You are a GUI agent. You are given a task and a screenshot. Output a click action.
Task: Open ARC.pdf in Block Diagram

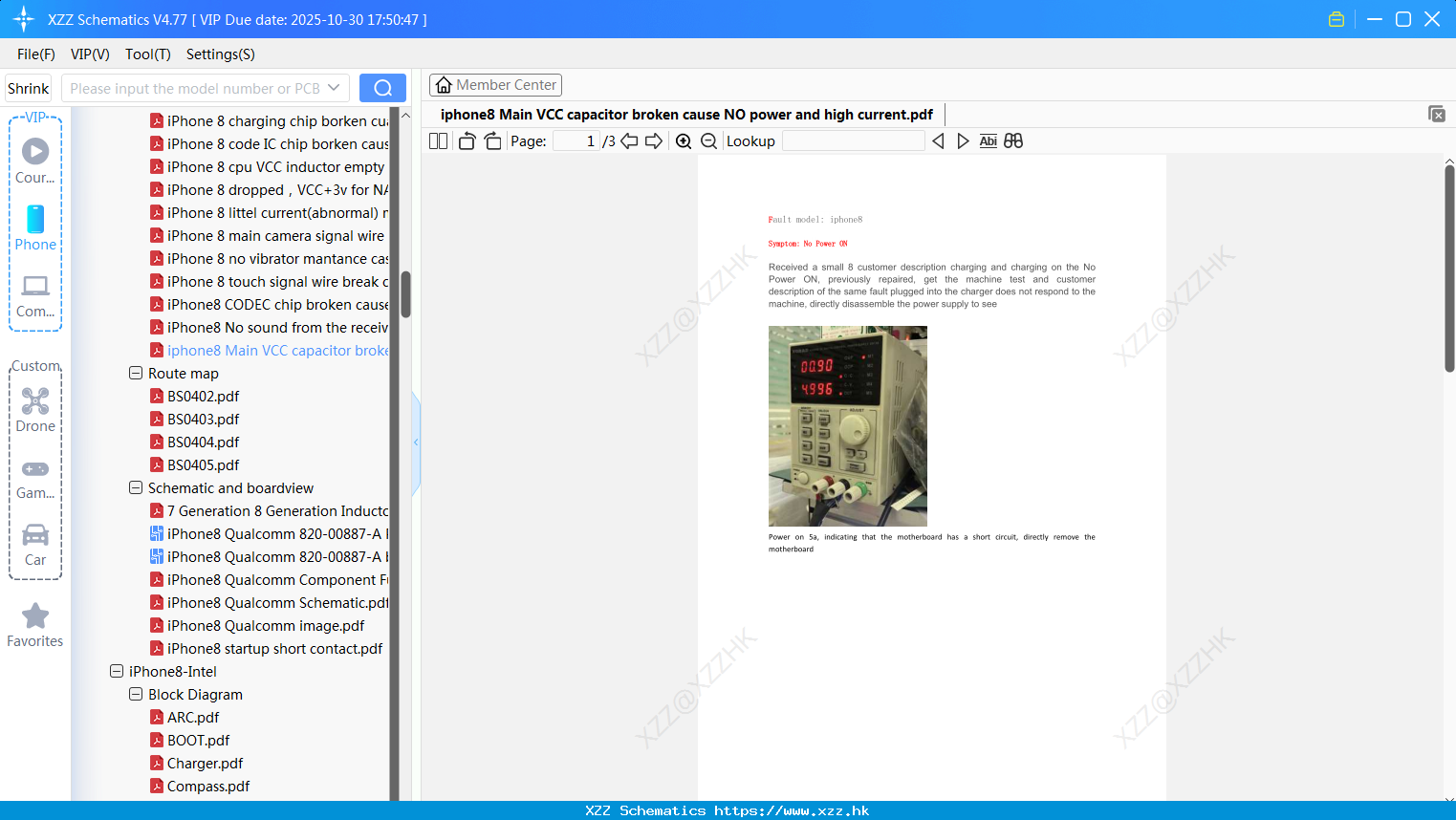tap(185, 717)
